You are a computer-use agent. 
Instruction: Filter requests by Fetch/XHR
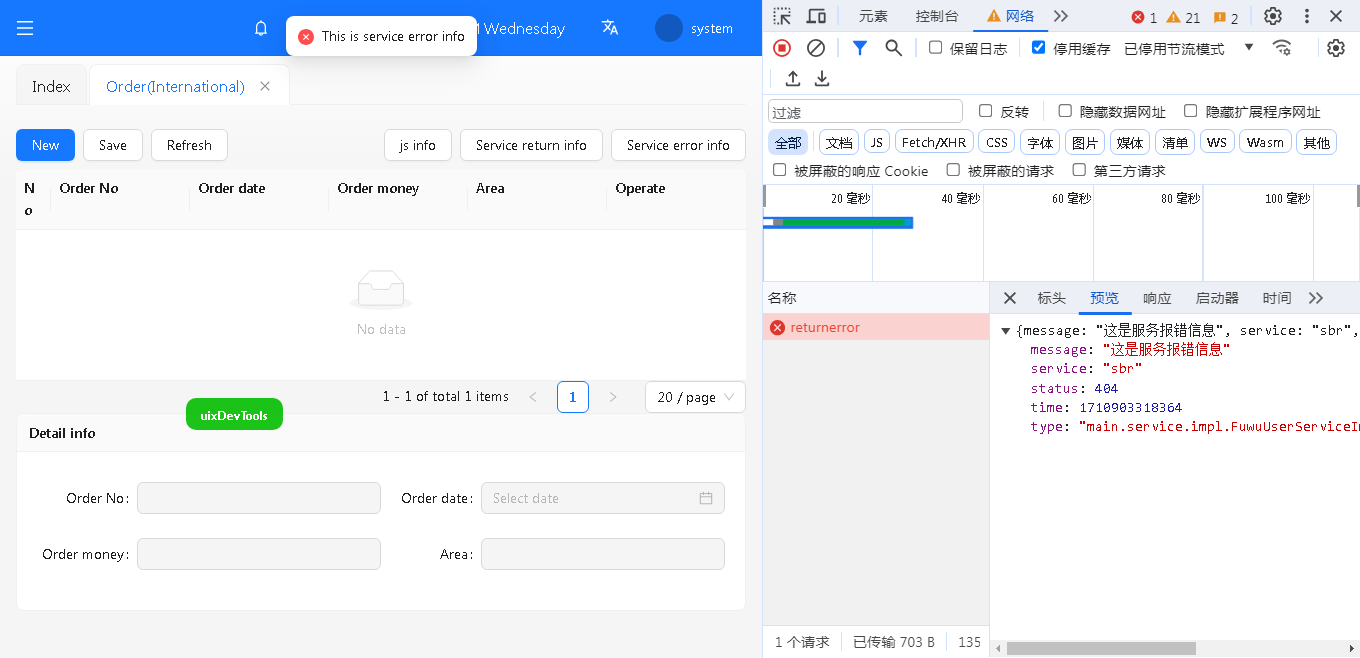934,142
